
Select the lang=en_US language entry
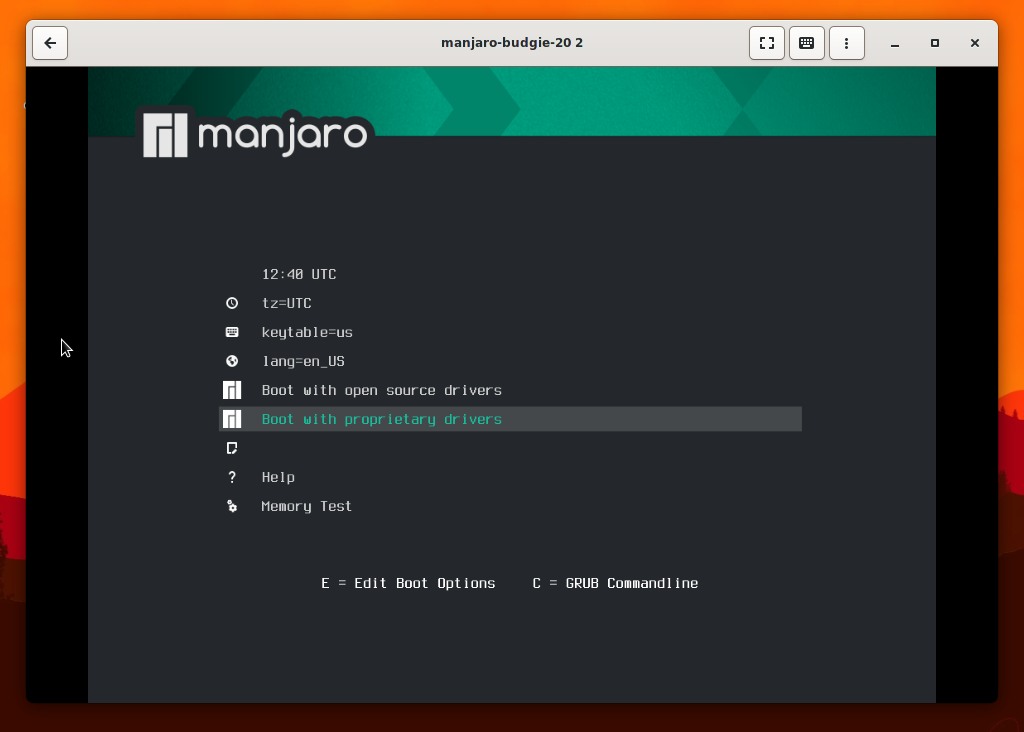pyautogui.click(x=303, y=361)
